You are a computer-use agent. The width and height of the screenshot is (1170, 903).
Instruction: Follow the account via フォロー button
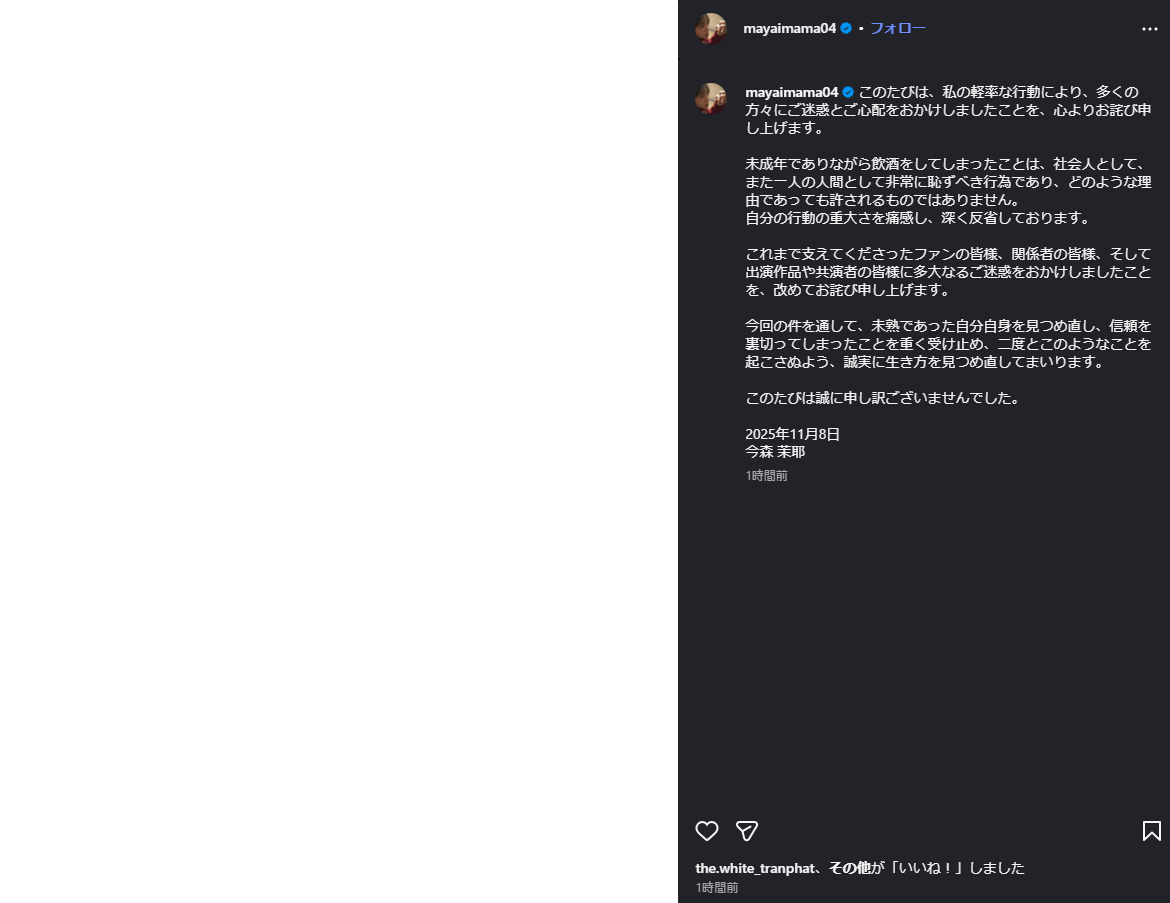click(x=898, y=28)
